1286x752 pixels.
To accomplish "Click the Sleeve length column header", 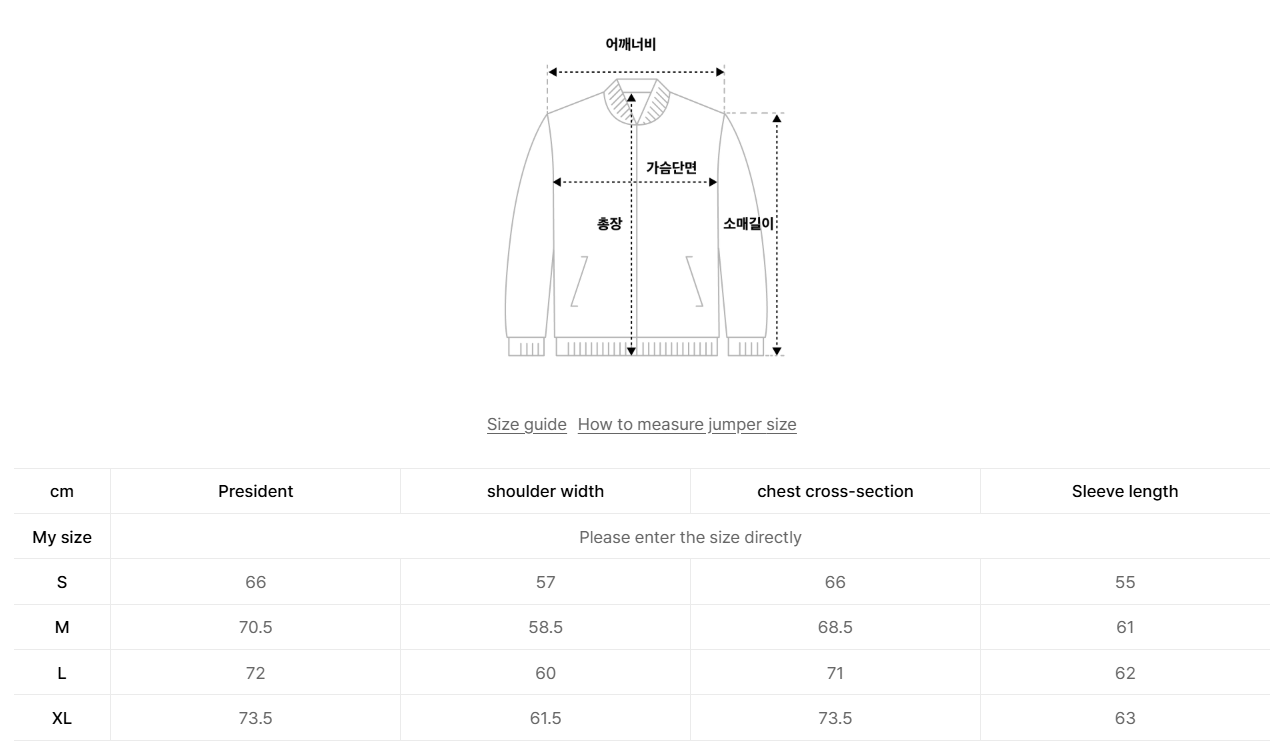I will pos(1125,491).
